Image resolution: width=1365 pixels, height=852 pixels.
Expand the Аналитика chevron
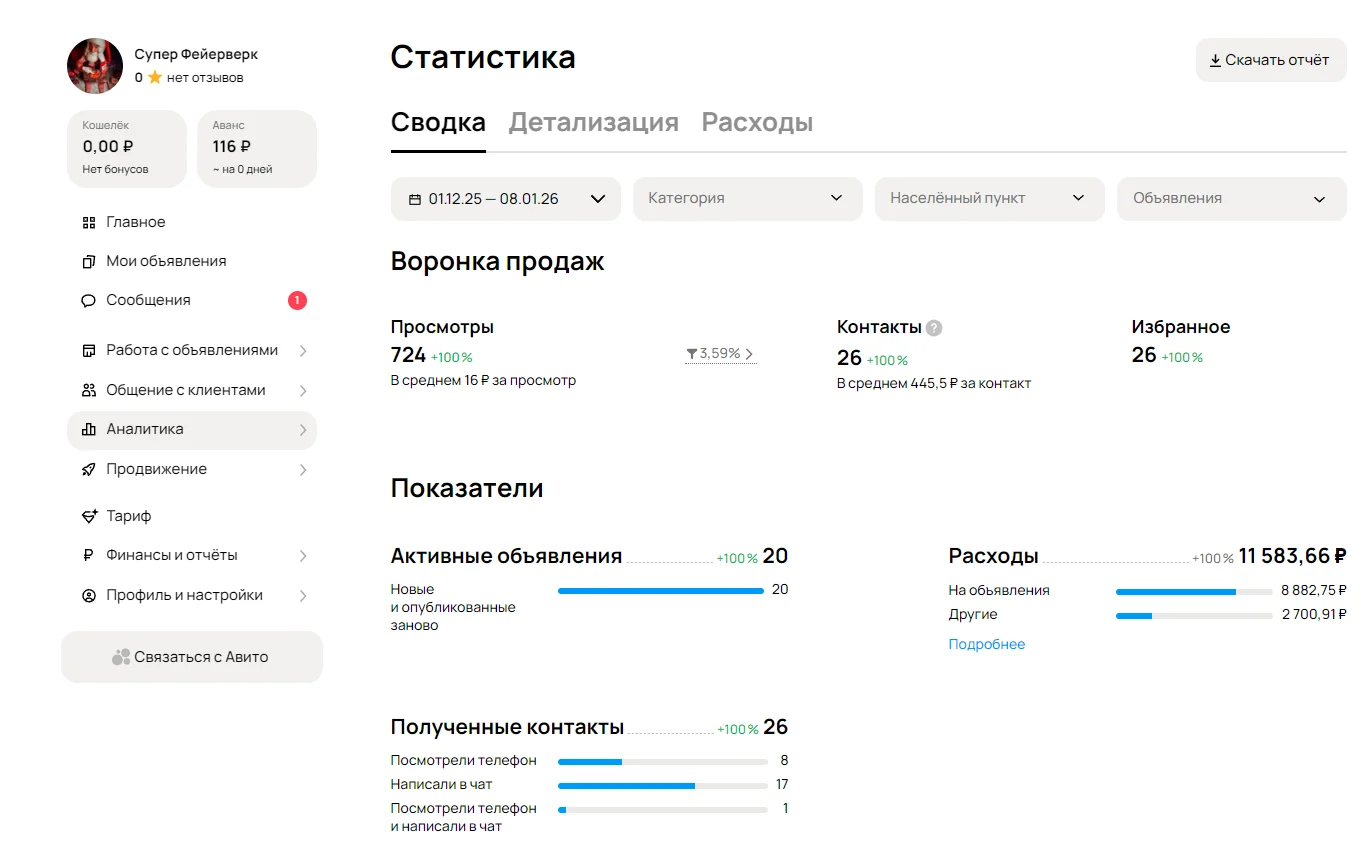pyautogui.click(x=303, y=430)
